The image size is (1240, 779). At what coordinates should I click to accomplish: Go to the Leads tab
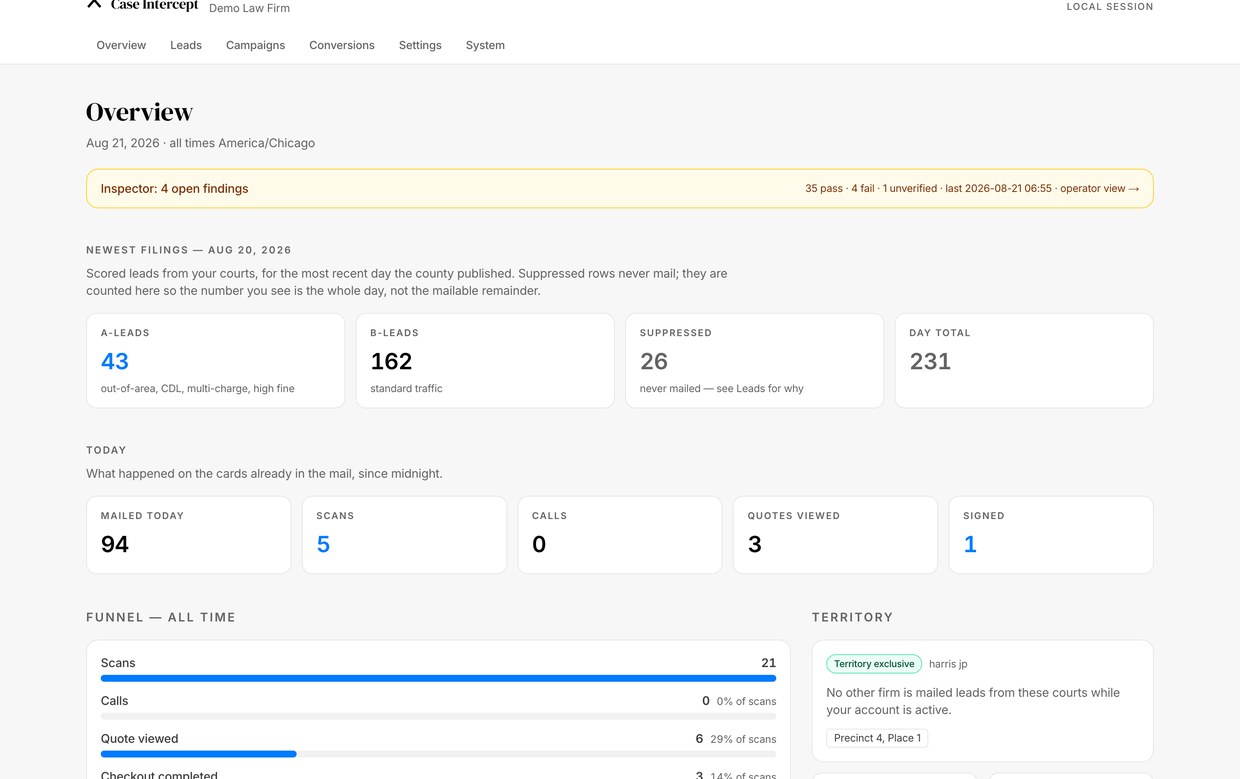click(186, 45)
